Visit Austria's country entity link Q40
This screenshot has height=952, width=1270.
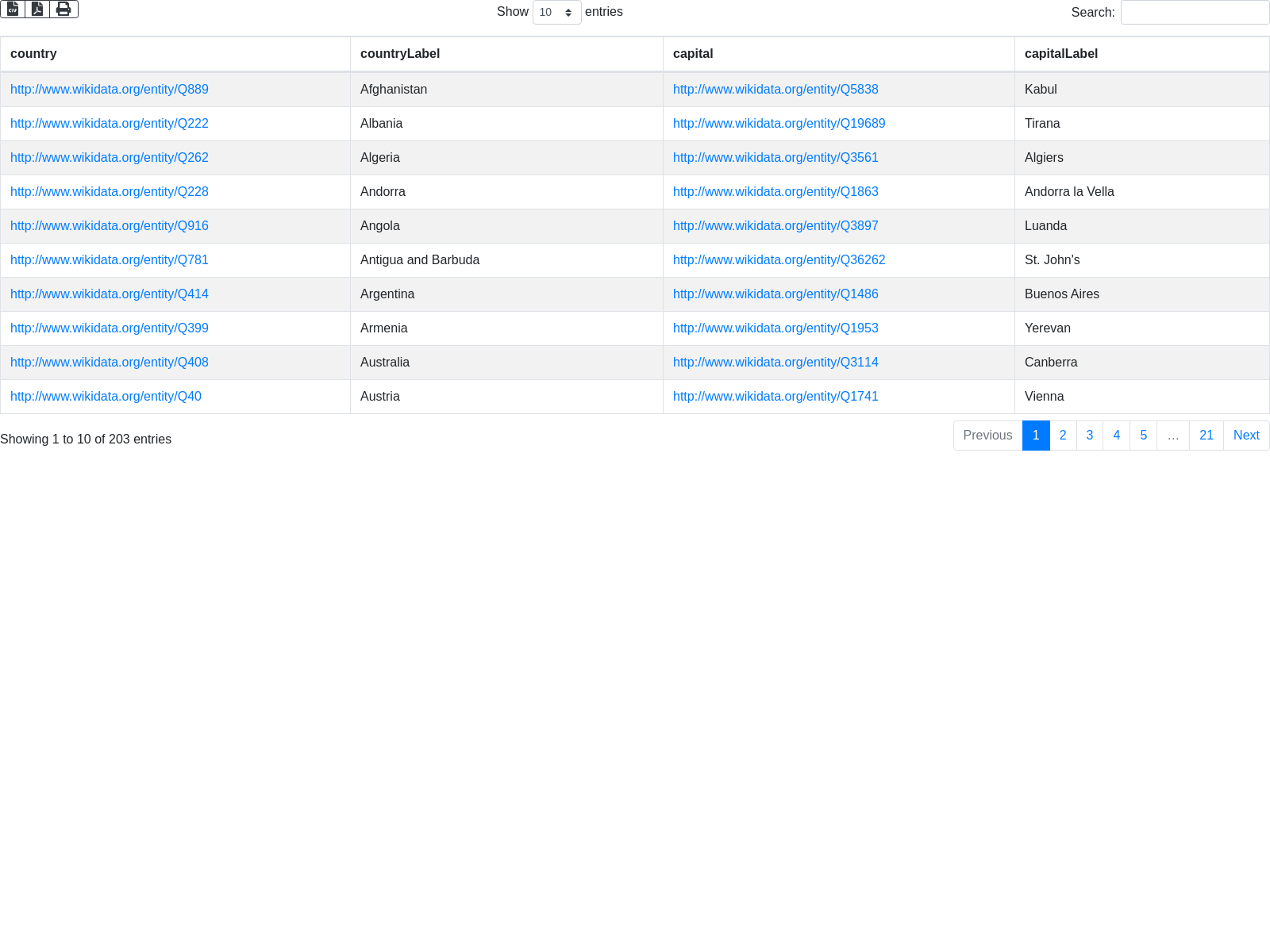106,397
